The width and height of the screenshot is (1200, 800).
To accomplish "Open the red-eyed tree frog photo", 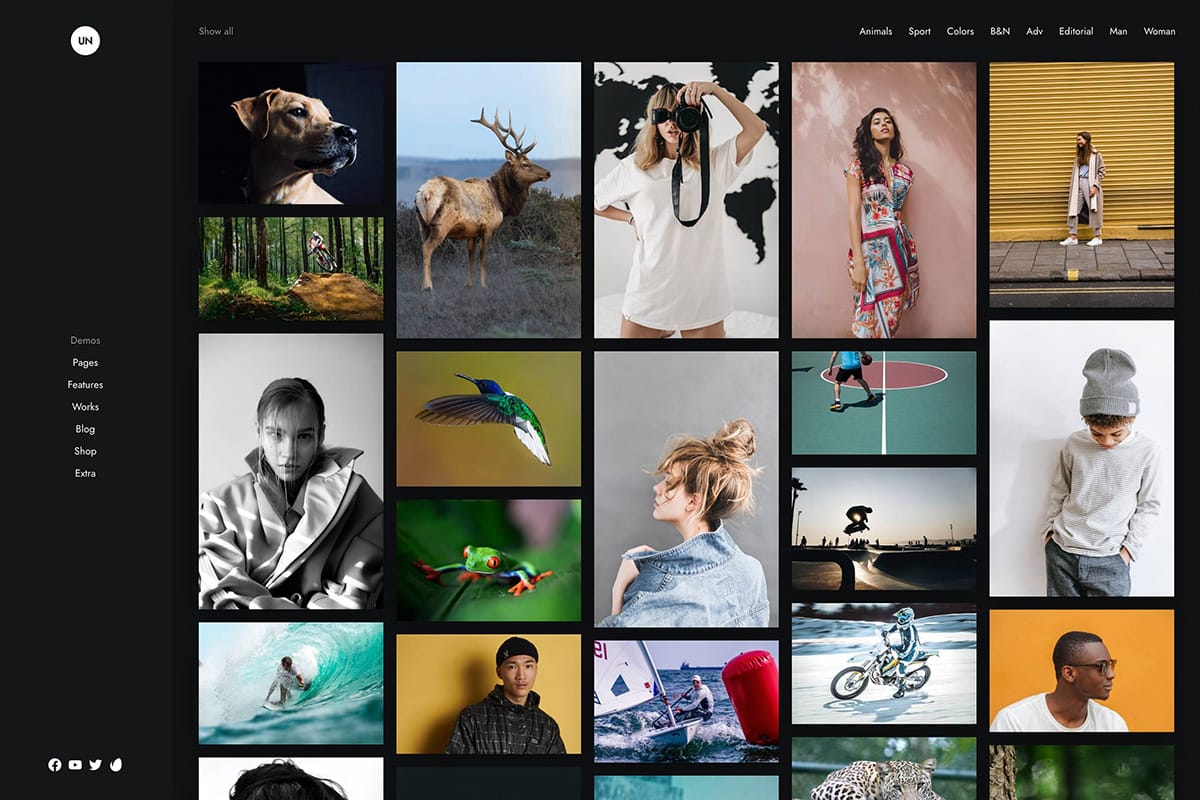I will [488, 560].
